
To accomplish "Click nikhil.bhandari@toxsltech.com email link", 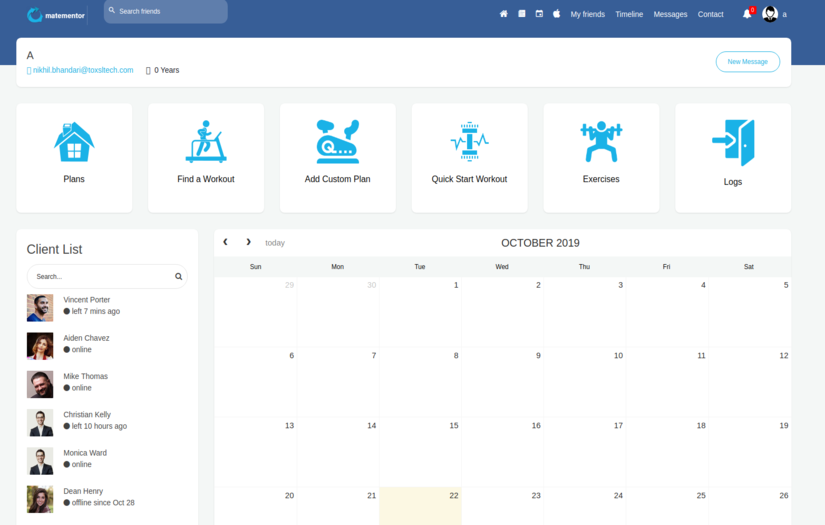I will pos(83,70).
